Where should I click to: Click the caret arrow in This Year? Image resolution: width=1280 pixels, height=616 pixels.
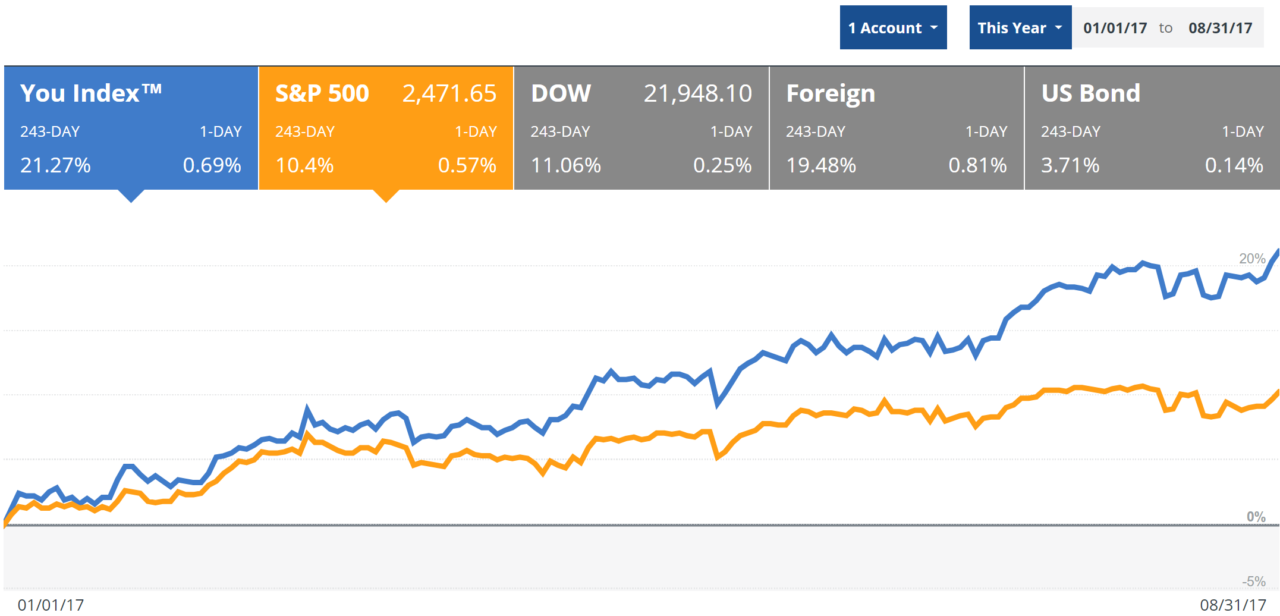coord(1058,28)
